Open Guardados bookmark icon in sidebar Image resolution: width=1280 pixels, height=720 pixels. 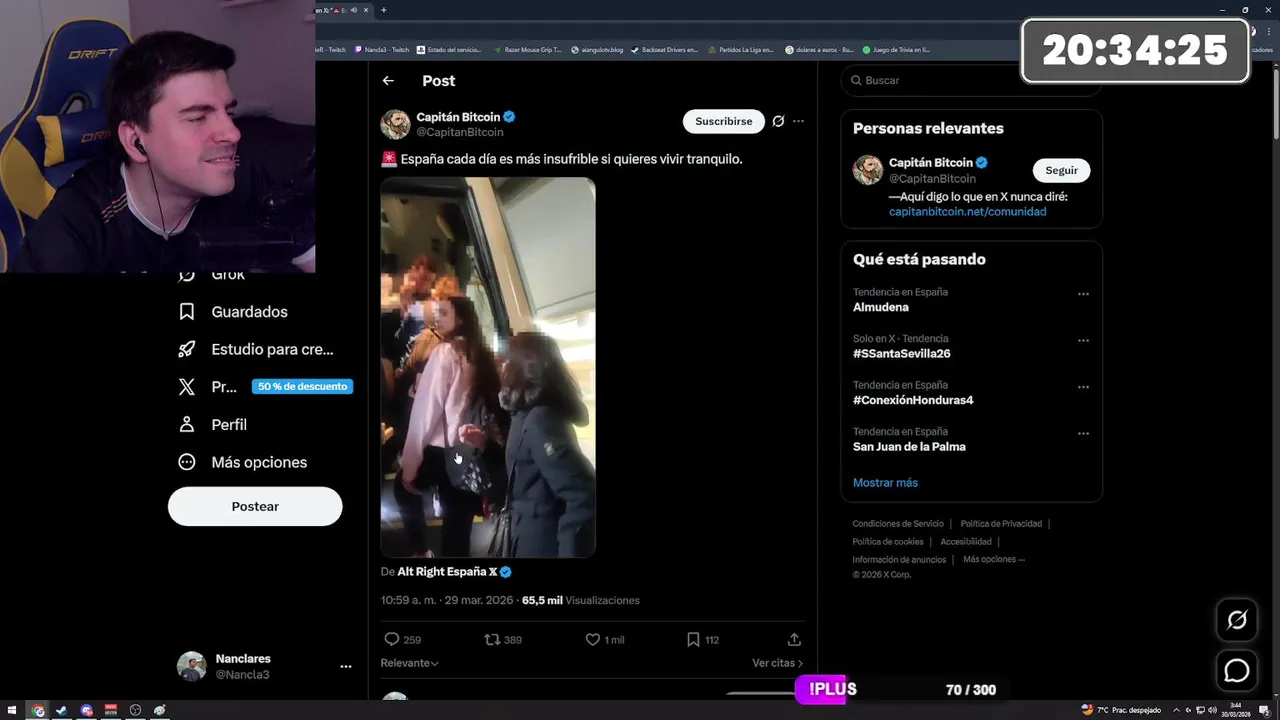click(187, 312)
